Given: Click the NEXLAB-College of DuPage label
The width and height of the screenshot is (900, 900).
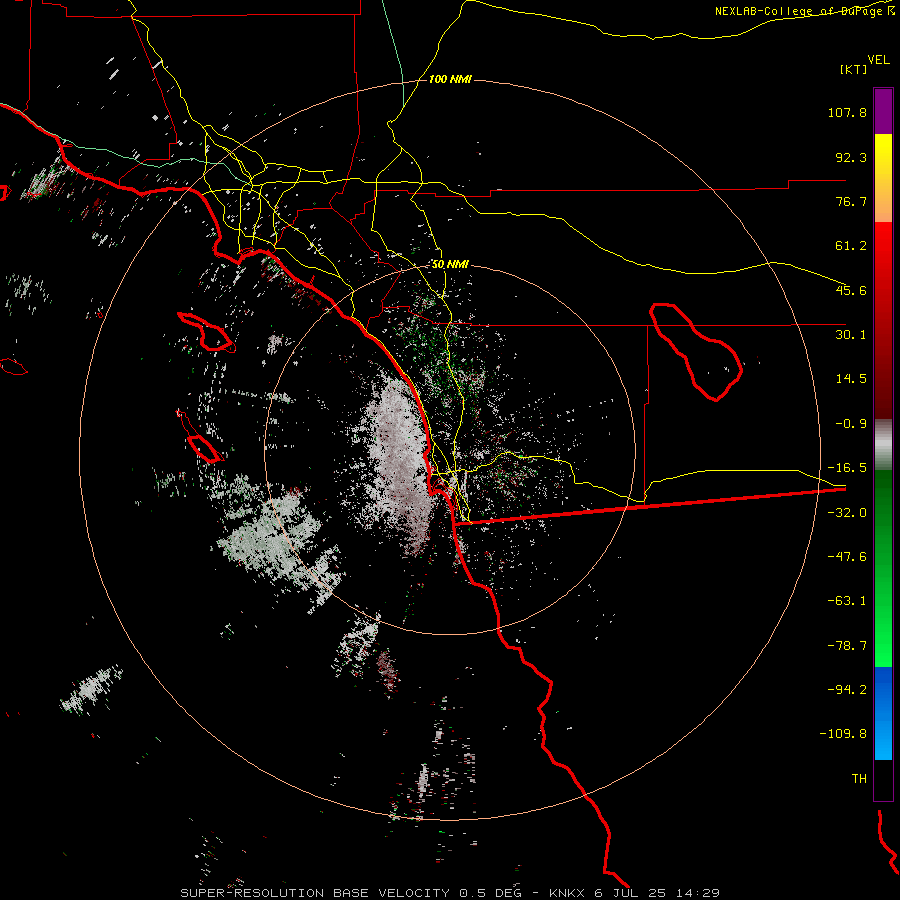Looking at the screenshot, I should [804, 11].
